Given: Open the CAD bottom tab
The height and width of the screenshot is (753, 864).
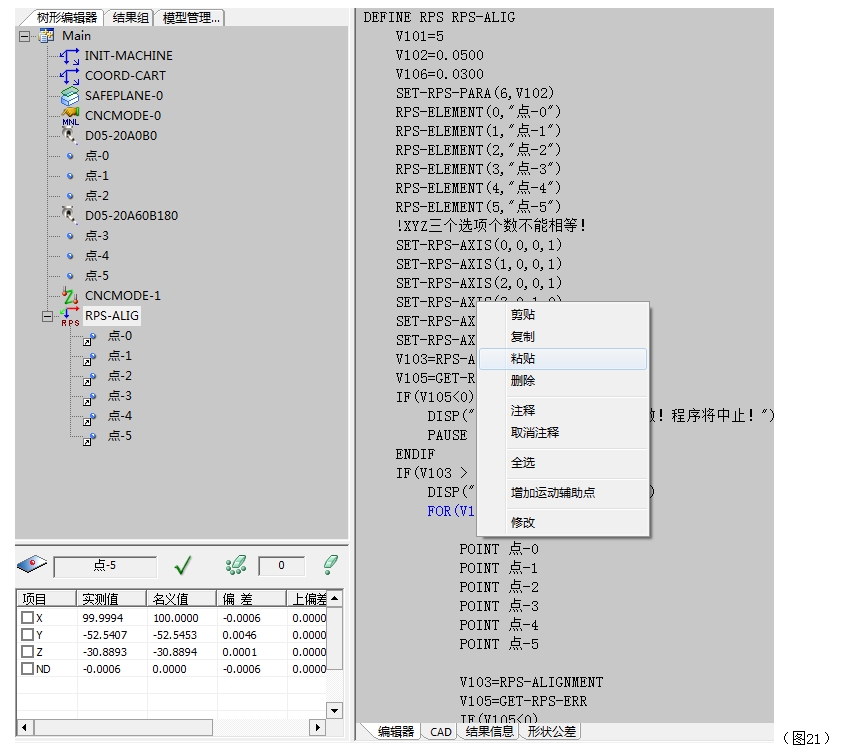Looking at the screenshot, I should click(x=441, y=732).
